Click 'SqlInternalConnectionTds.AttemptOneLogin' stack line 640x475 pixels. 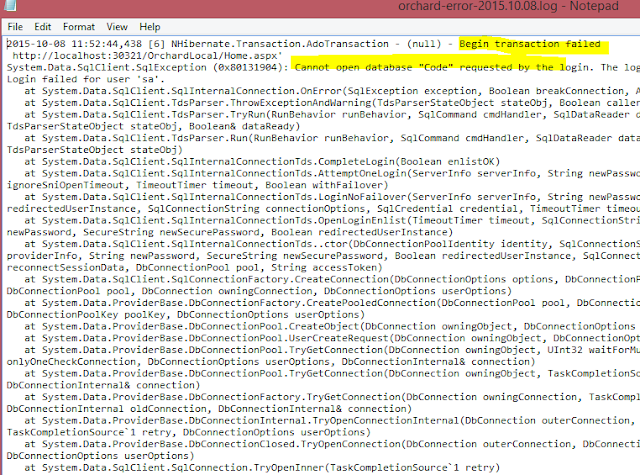coord(332,173)
